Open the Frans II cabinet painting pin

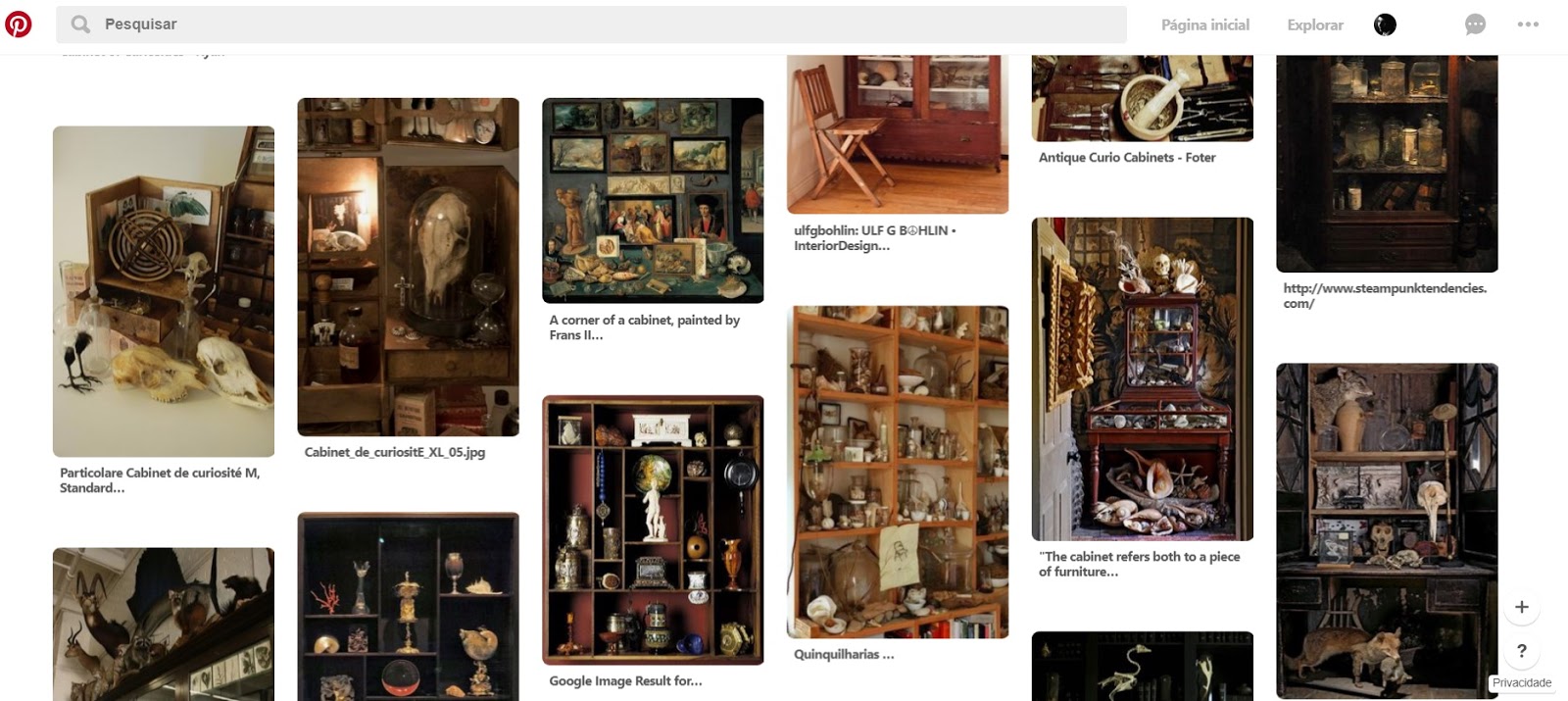pyautogui.click(x=653, y=201)
